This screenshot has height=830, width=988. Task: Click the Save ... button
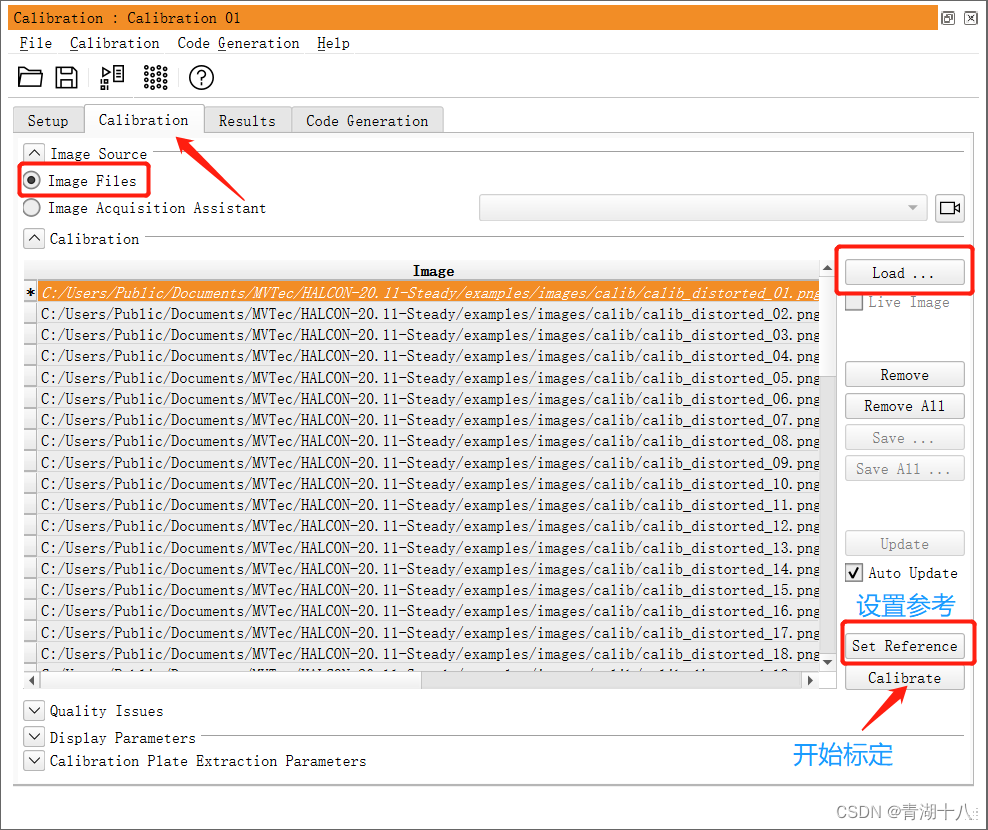click(x=904, y=437)
